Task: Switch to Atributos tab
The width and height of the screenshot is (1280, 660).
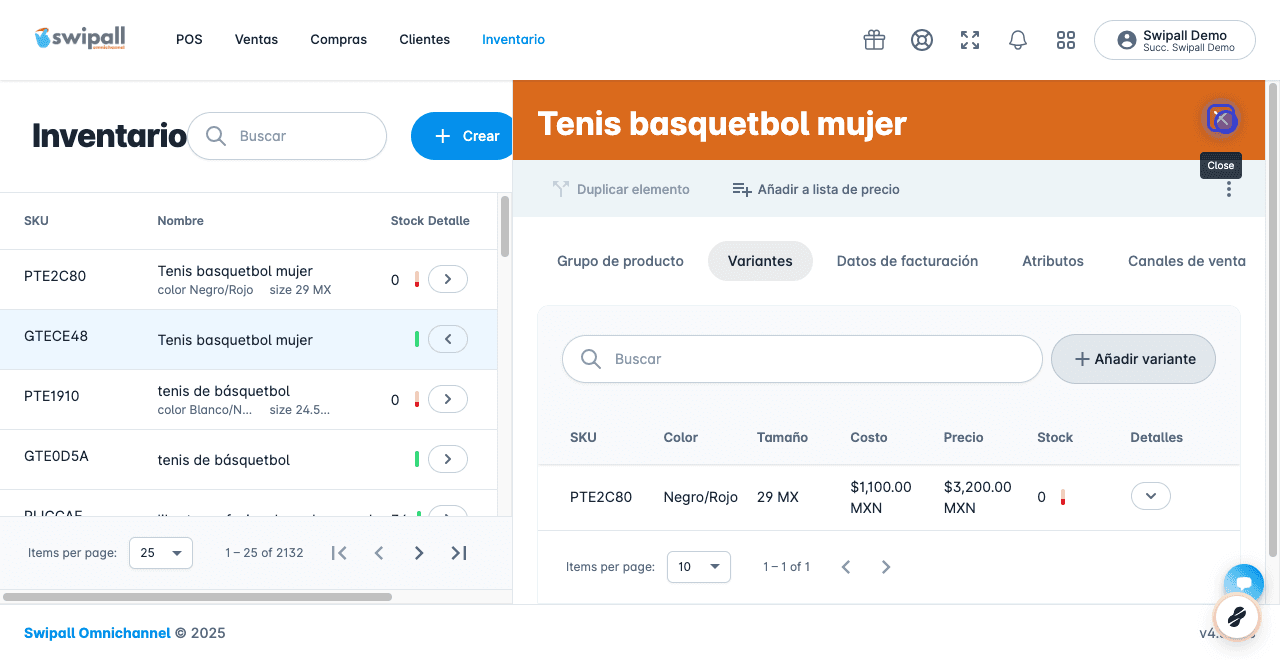Action: [1053, 261]
